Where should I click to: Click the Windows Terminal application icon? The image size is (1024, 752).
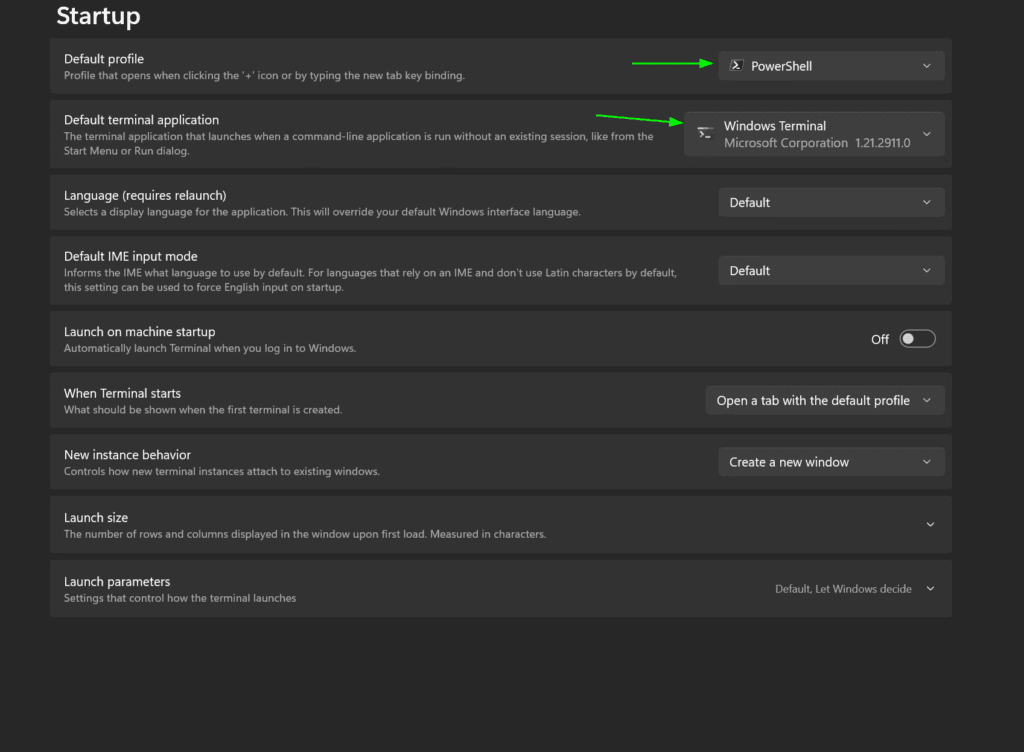(705, 133)
